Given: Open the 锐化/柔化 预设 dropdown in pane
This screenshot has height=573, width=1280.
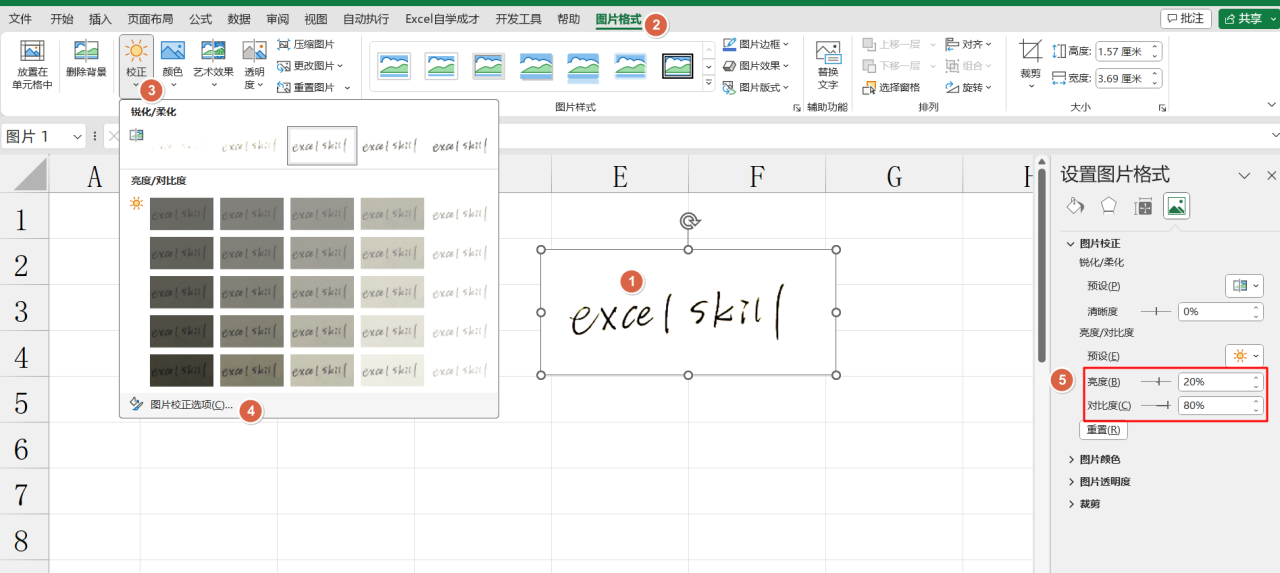Looking at the screenshot, I should click(1244, 286).
